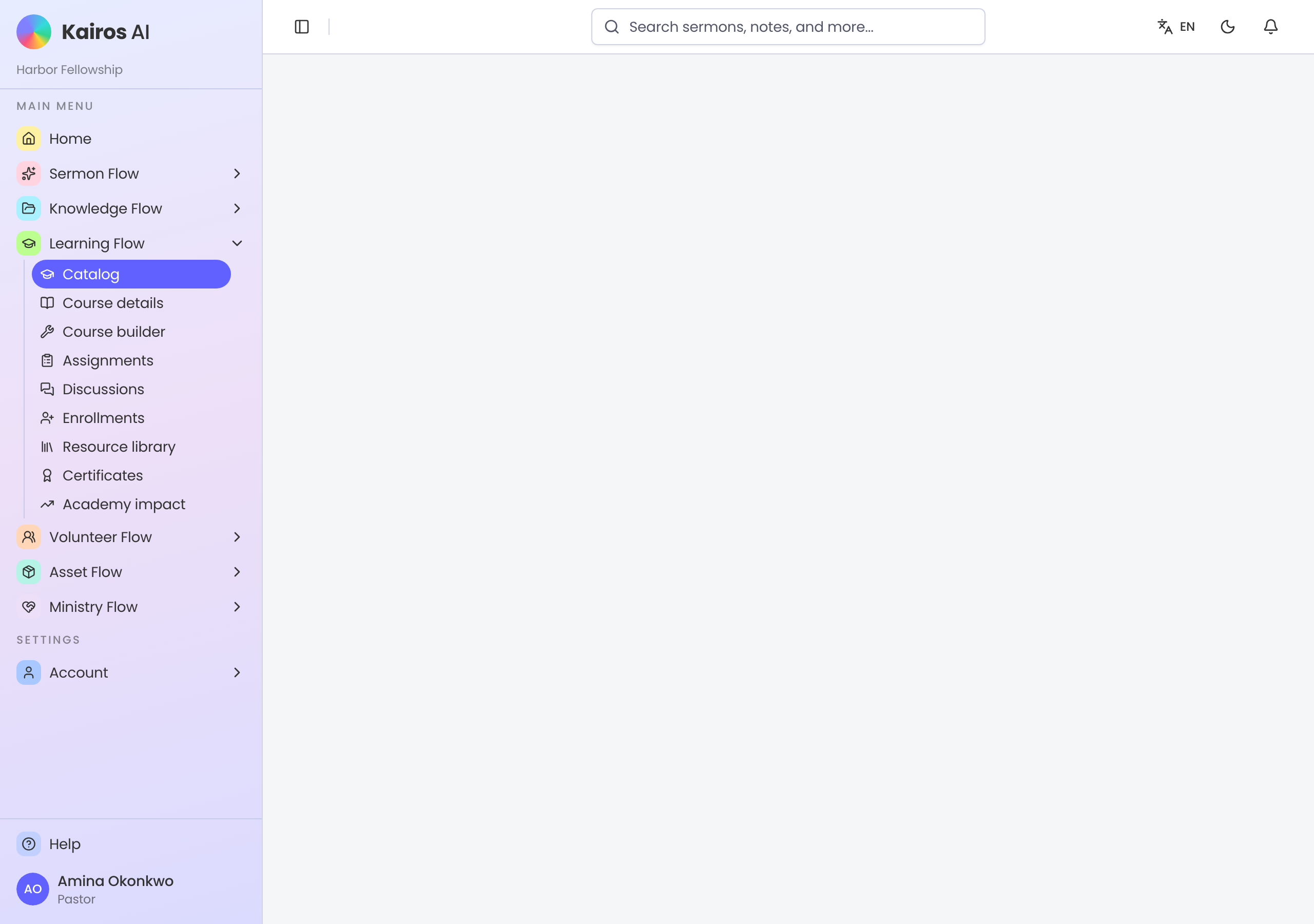This screenshot has width=1314, height=924.
Task: Expand the Account settings chevron
Action: 237,672
